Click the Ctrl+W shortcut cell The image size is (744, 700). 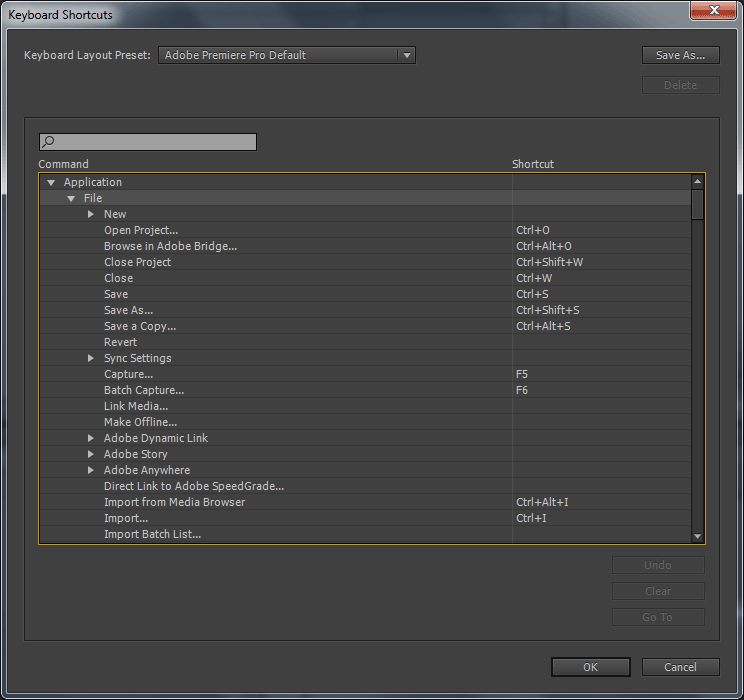tap(602, 278)
